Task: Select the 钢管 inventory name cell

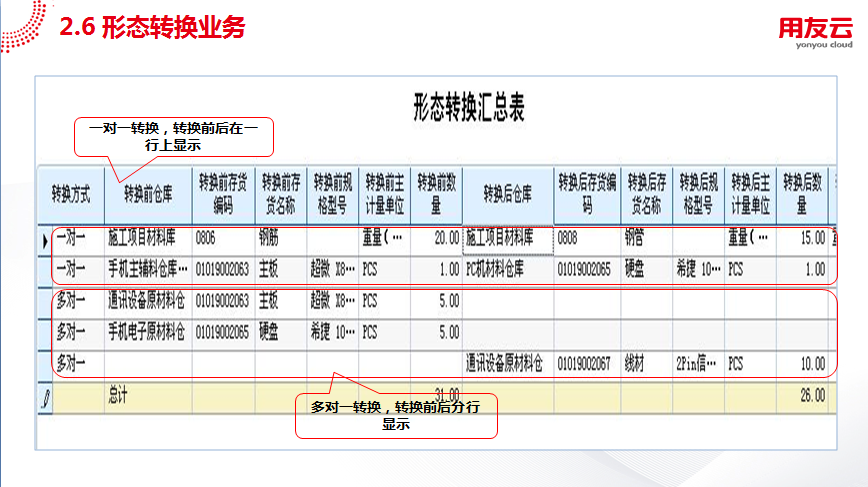Action: (647, 239)
